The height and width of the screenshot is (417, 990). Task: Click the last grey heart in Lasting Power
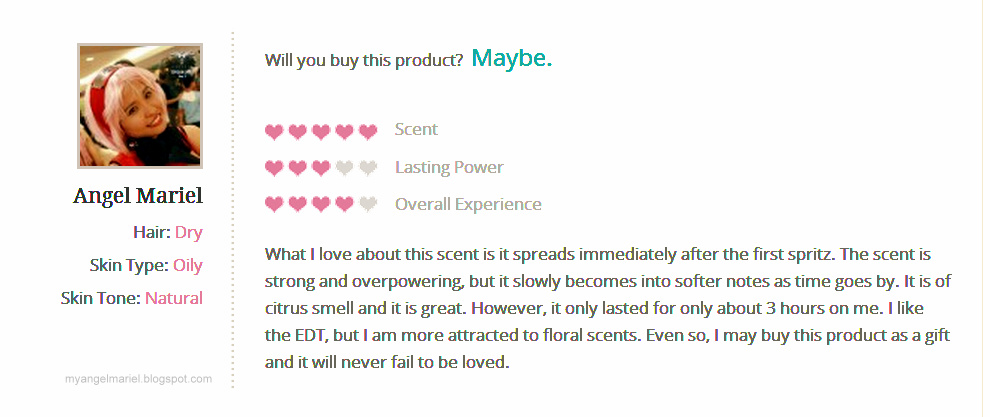point(368,168)
